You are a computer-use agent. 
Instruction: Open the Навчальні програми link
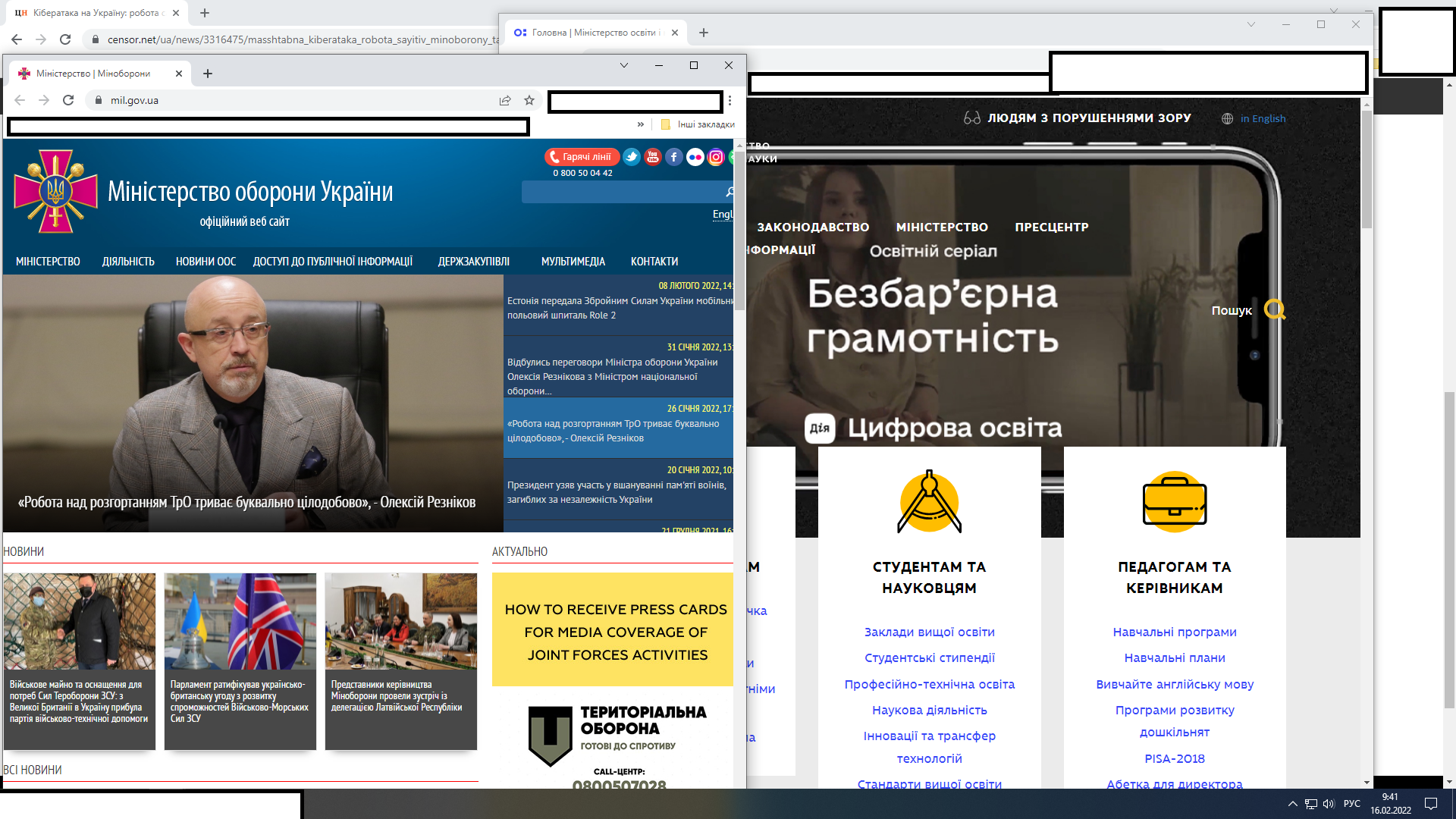1175,632
